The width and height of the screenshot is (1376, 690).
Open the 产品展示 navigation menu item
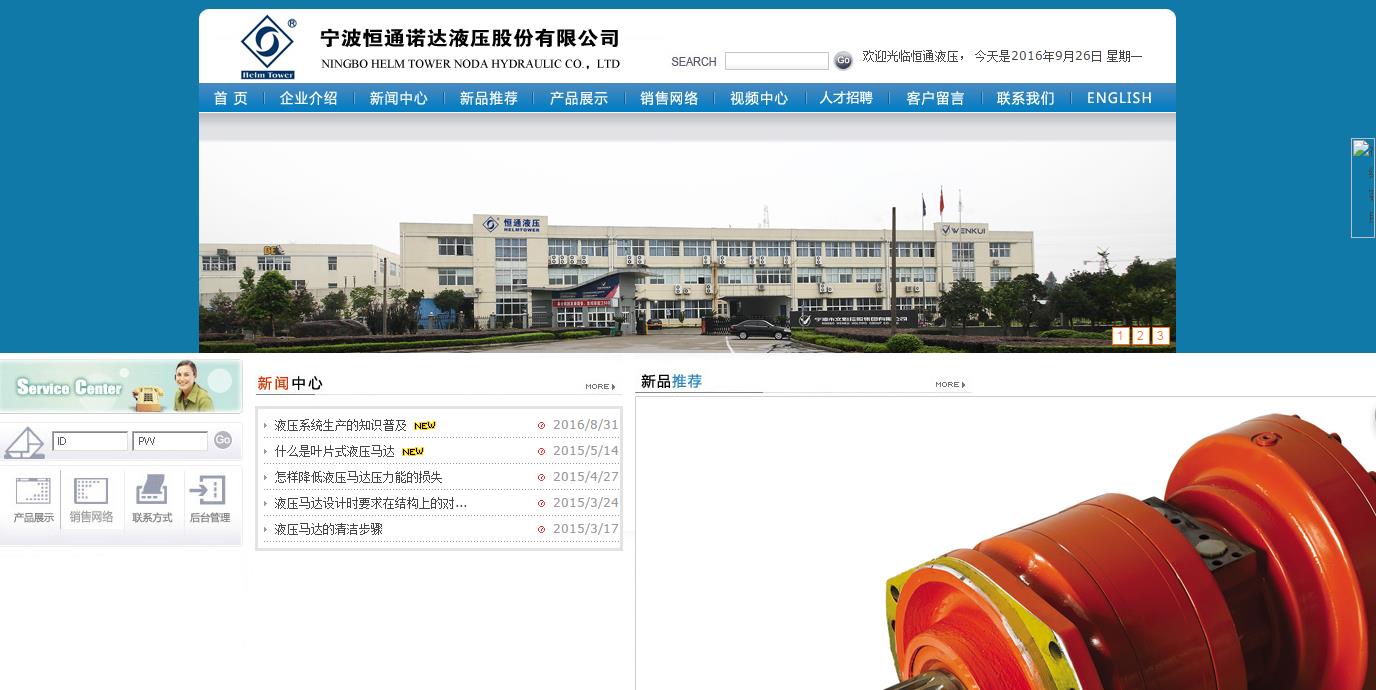click(579, 98)
